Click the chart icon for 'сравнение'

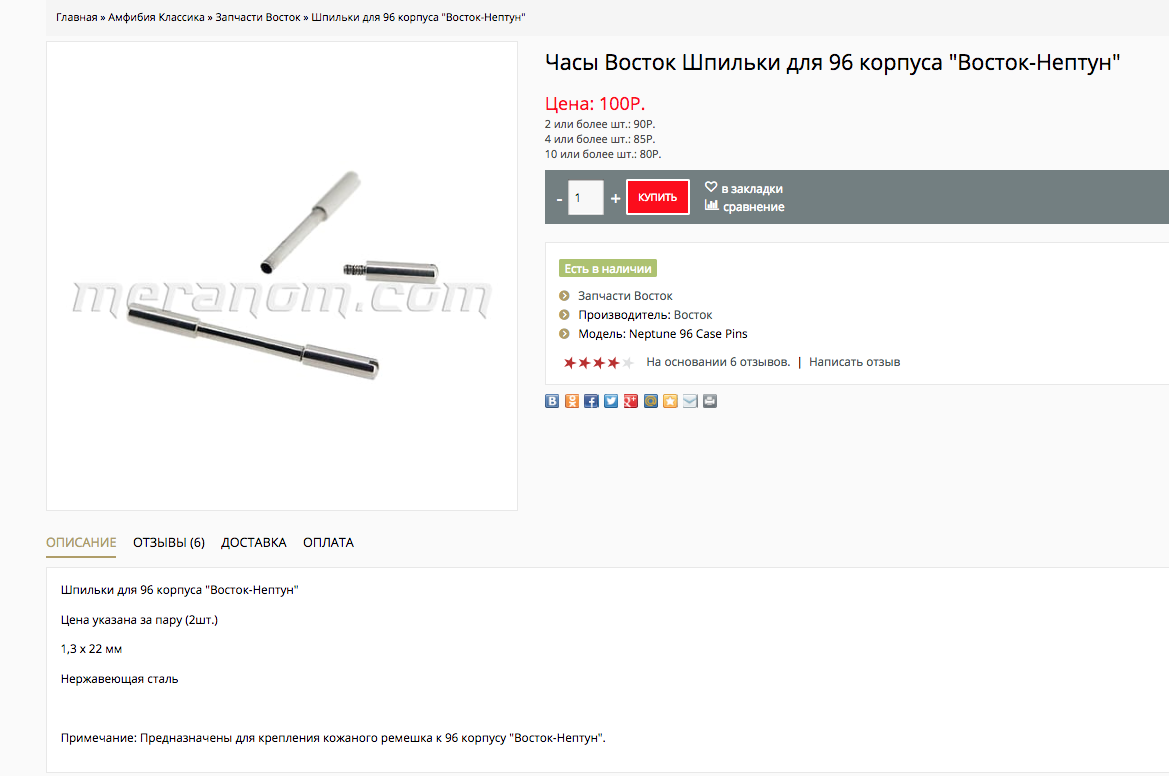coord(711,205)
